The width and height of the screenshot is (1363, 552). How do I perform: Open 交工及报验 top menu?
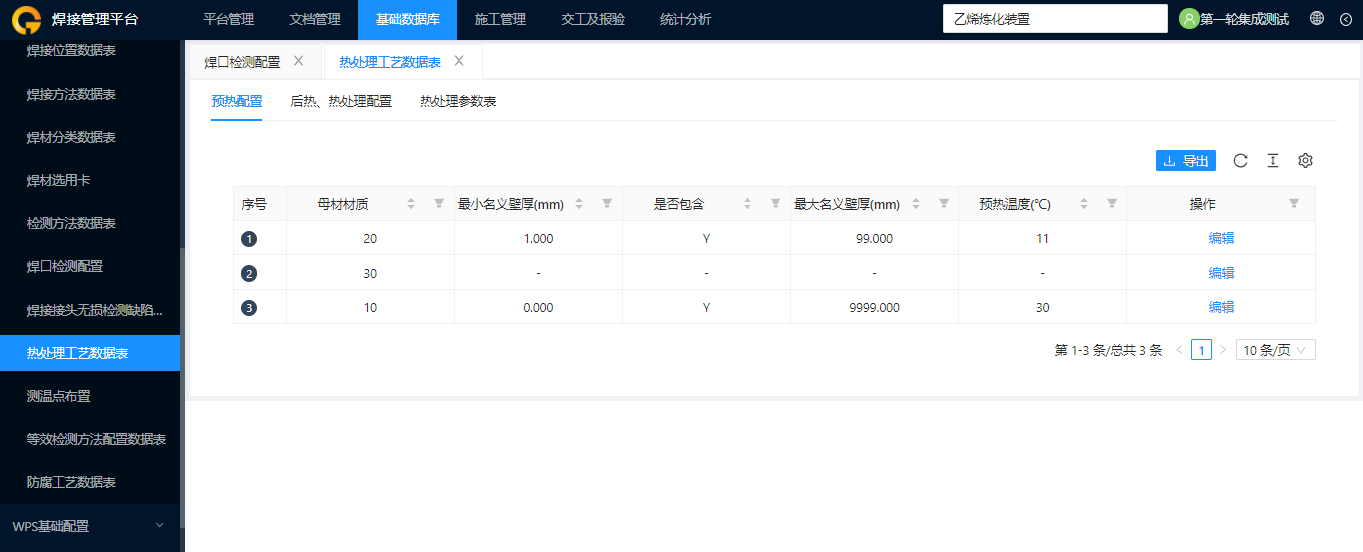592,19
